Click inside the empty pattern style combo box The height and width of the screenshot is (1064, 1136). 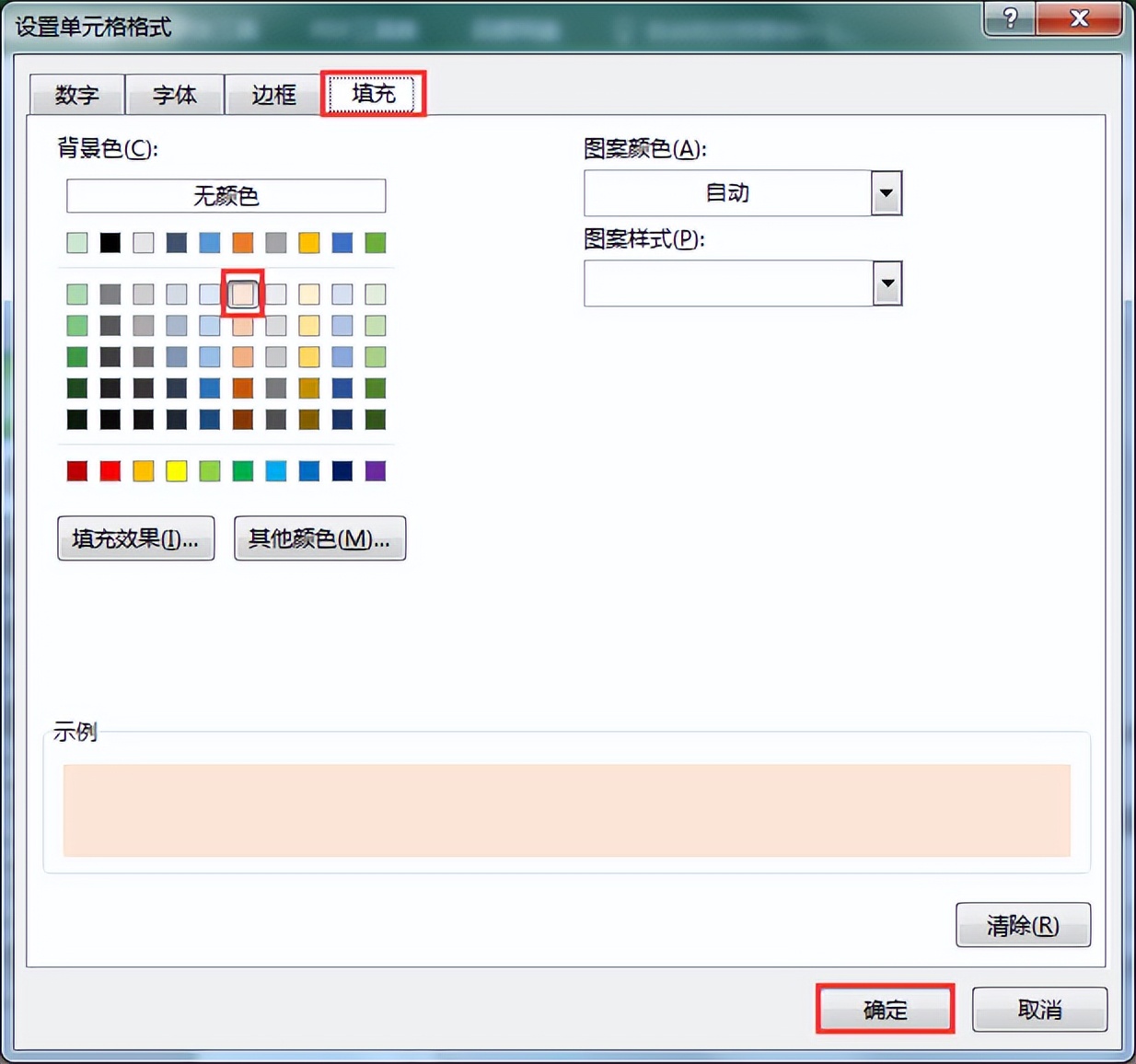(x=727, y=283)
